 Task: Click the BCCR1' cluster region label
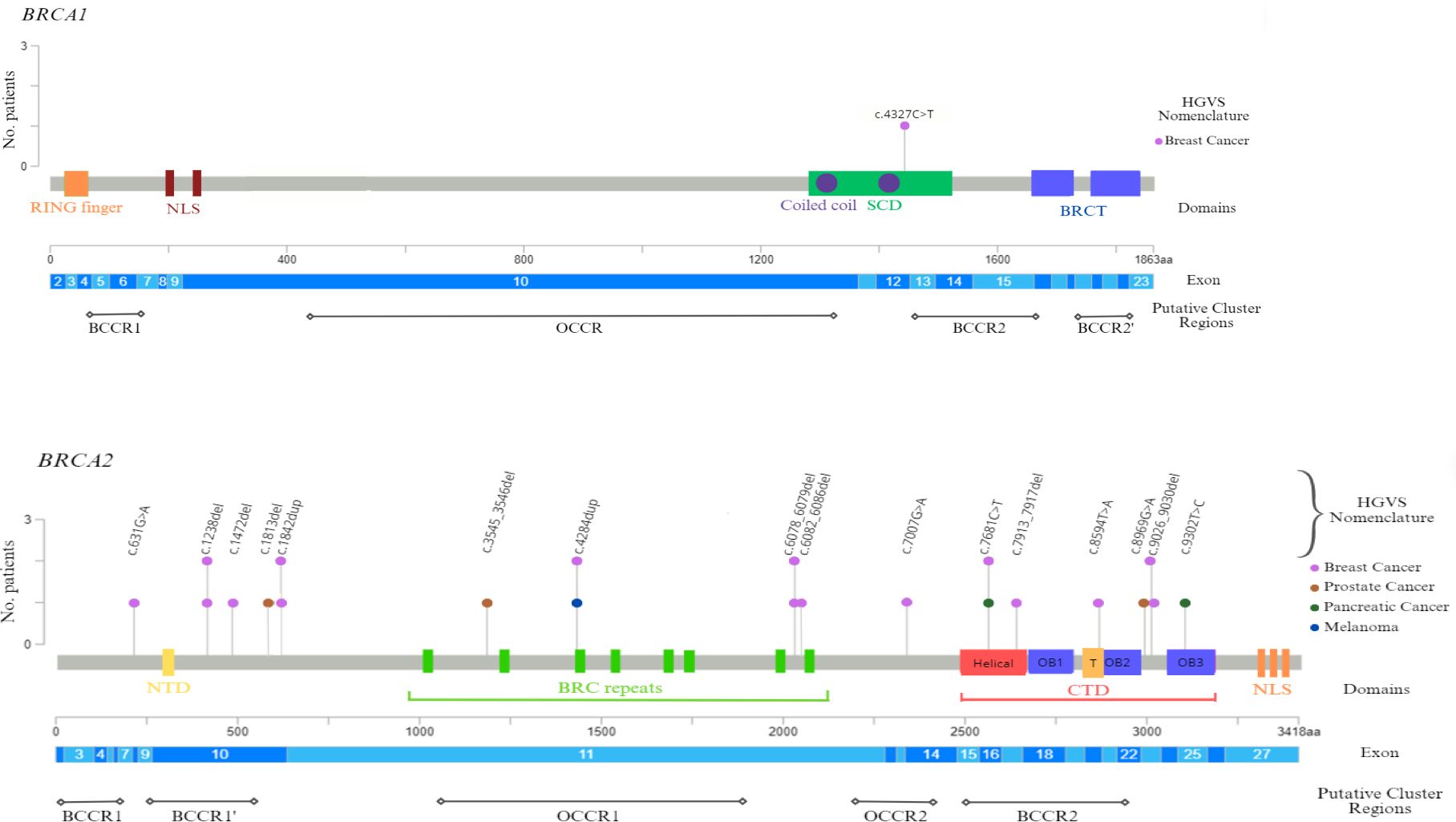(204, 816)
